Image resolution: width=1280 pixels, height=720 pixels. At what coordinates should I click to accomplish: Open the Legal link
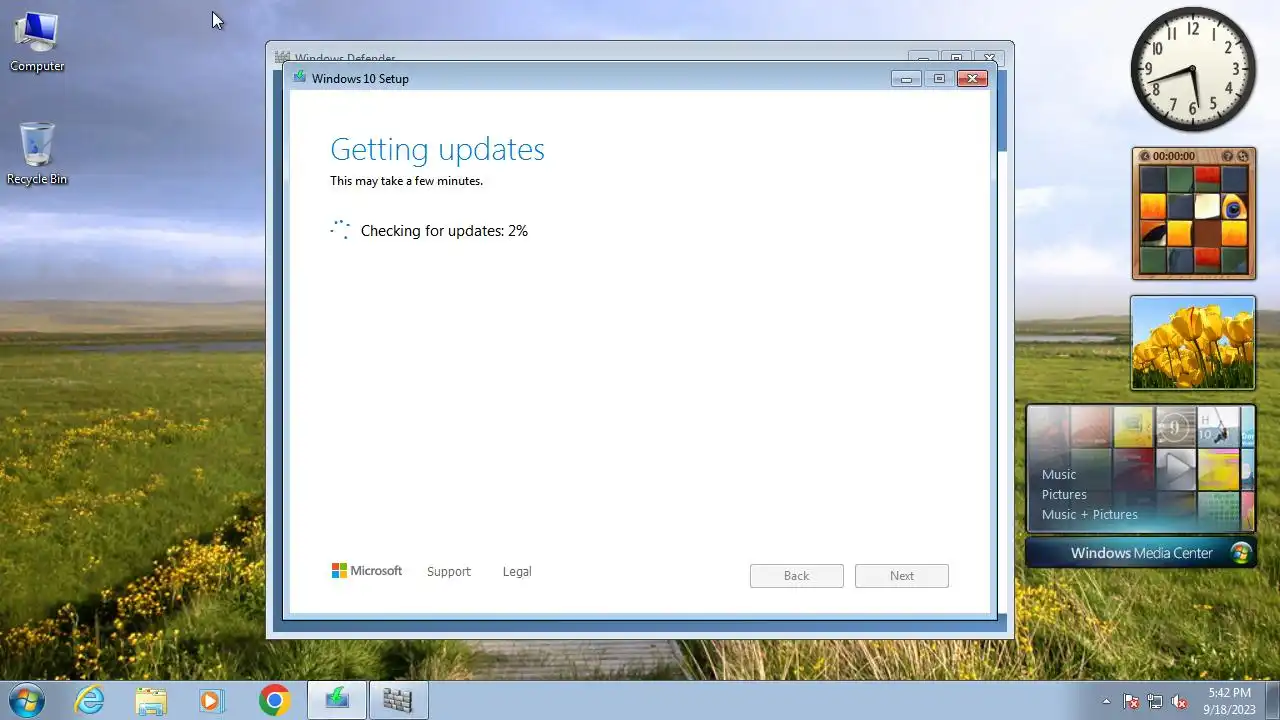(517, 572)
